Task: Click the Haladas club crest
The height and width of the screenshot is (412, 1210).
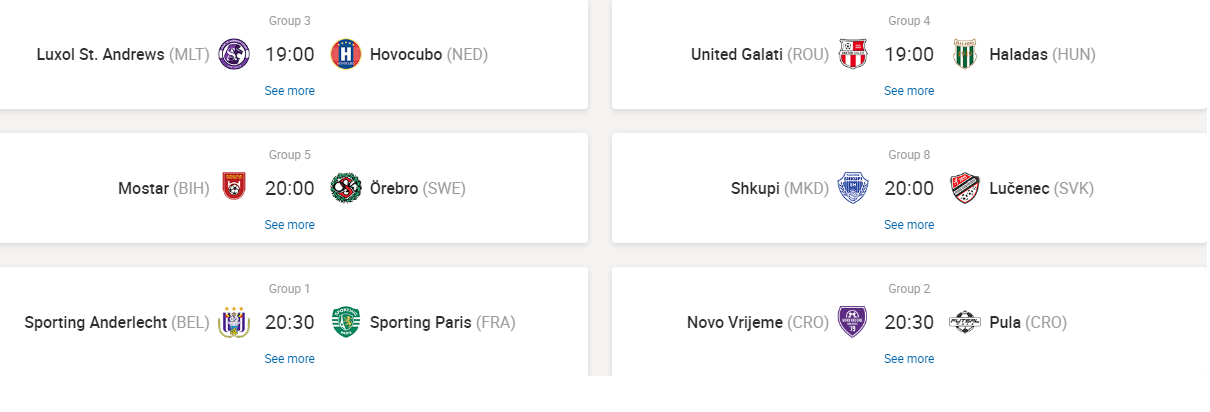Action: click(965, 54)
